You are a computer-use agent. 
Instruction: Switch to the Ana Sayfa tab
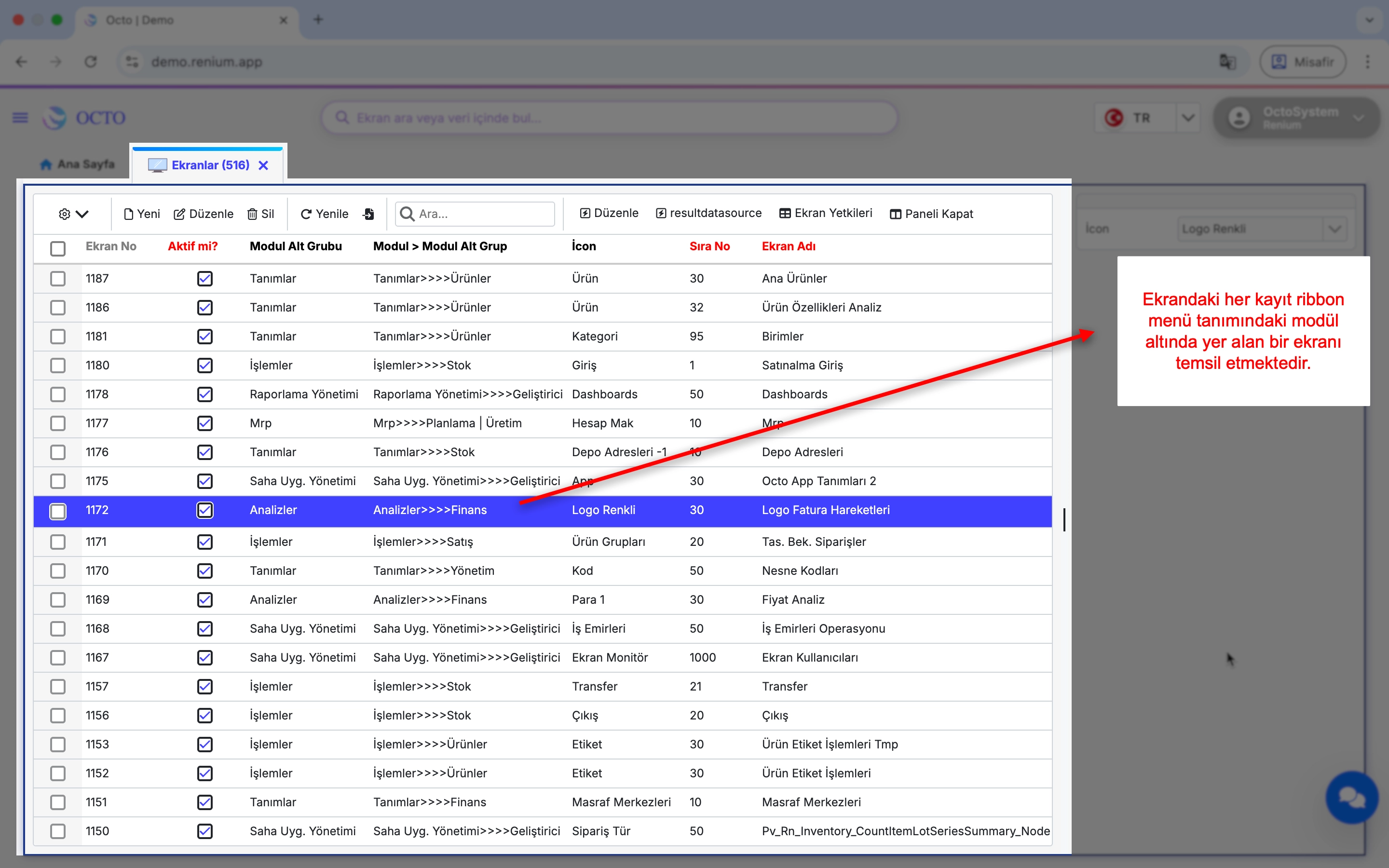pos(78,165)
